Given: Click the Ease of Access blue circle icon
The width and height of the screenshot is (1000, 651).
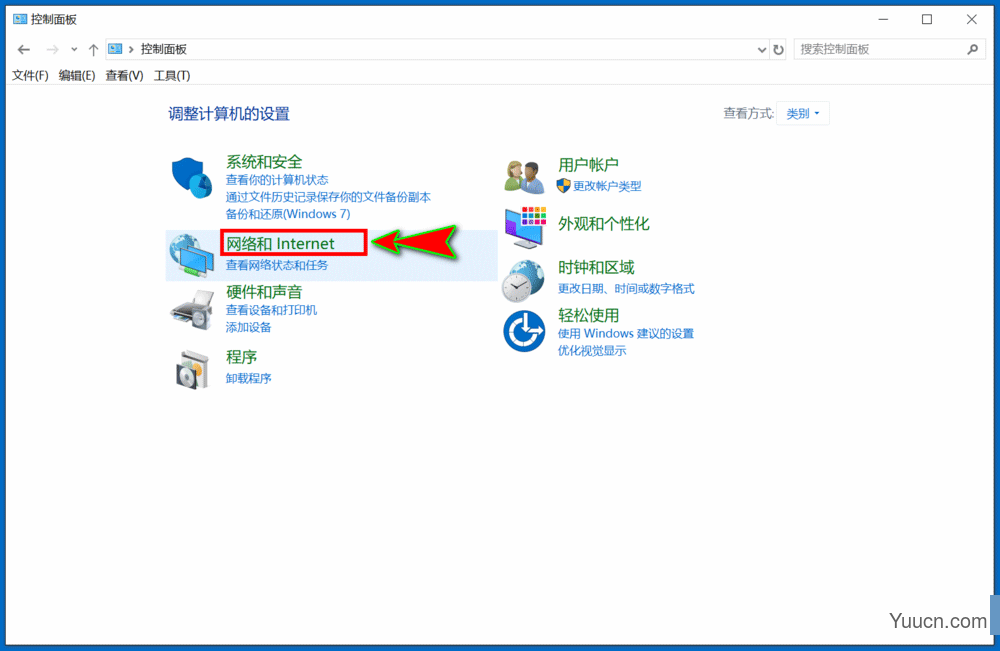Looking at the screenshot, I should click(524, 331).
